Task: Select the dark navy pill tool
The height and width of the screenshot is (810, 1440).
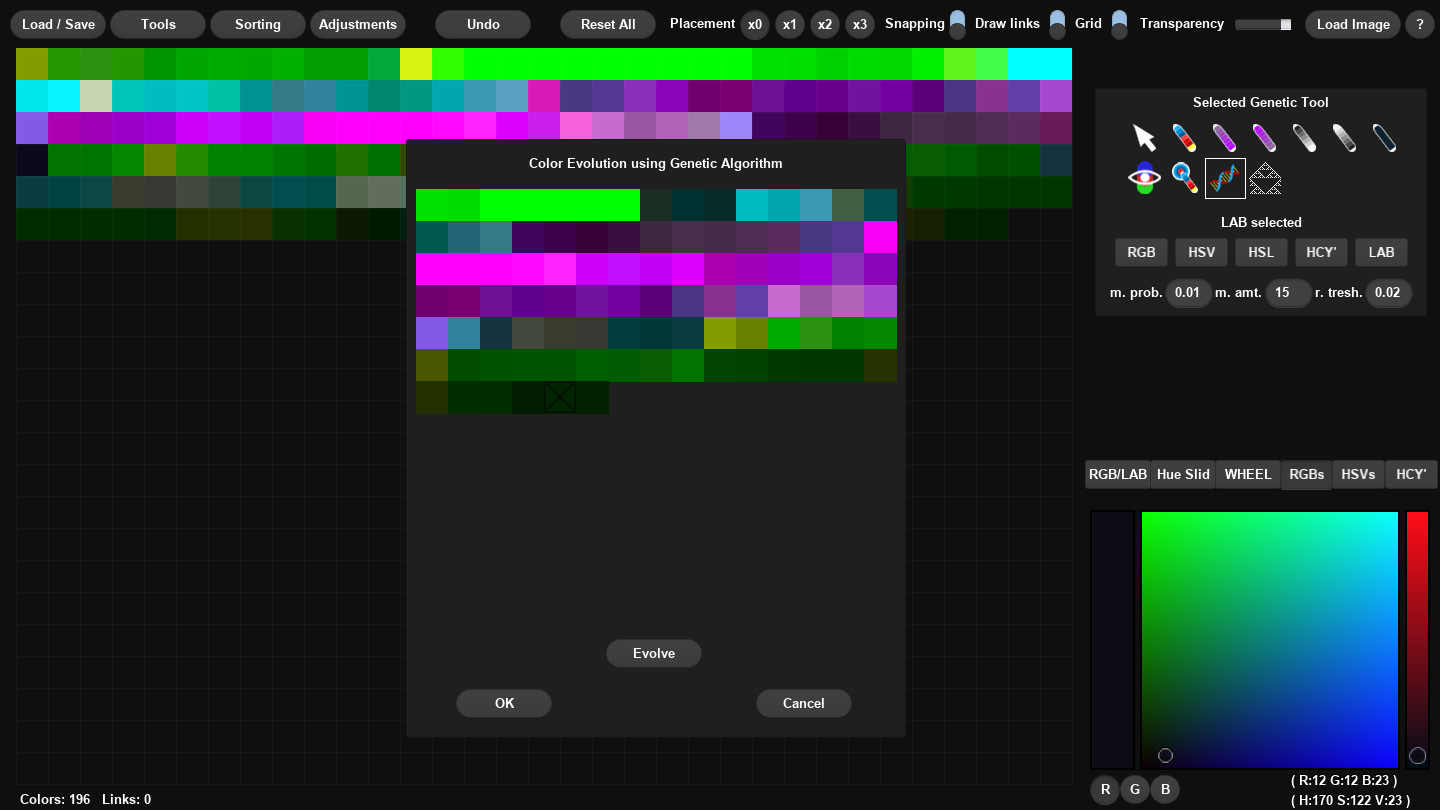Action: [x=1384, y=137]
